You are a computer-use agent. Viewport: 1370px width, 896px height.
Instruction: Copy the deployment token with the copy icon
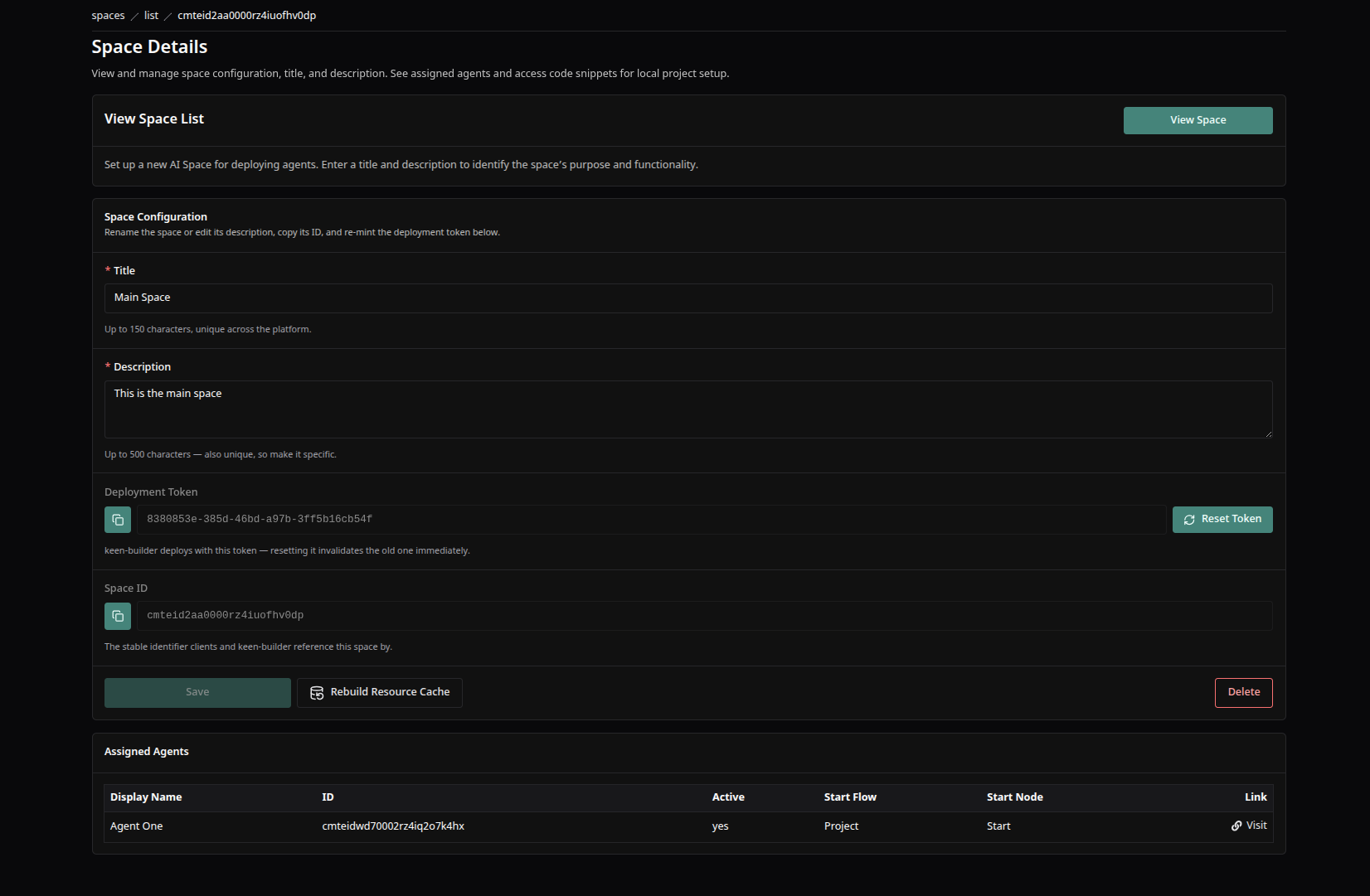(x=118, y=520)
